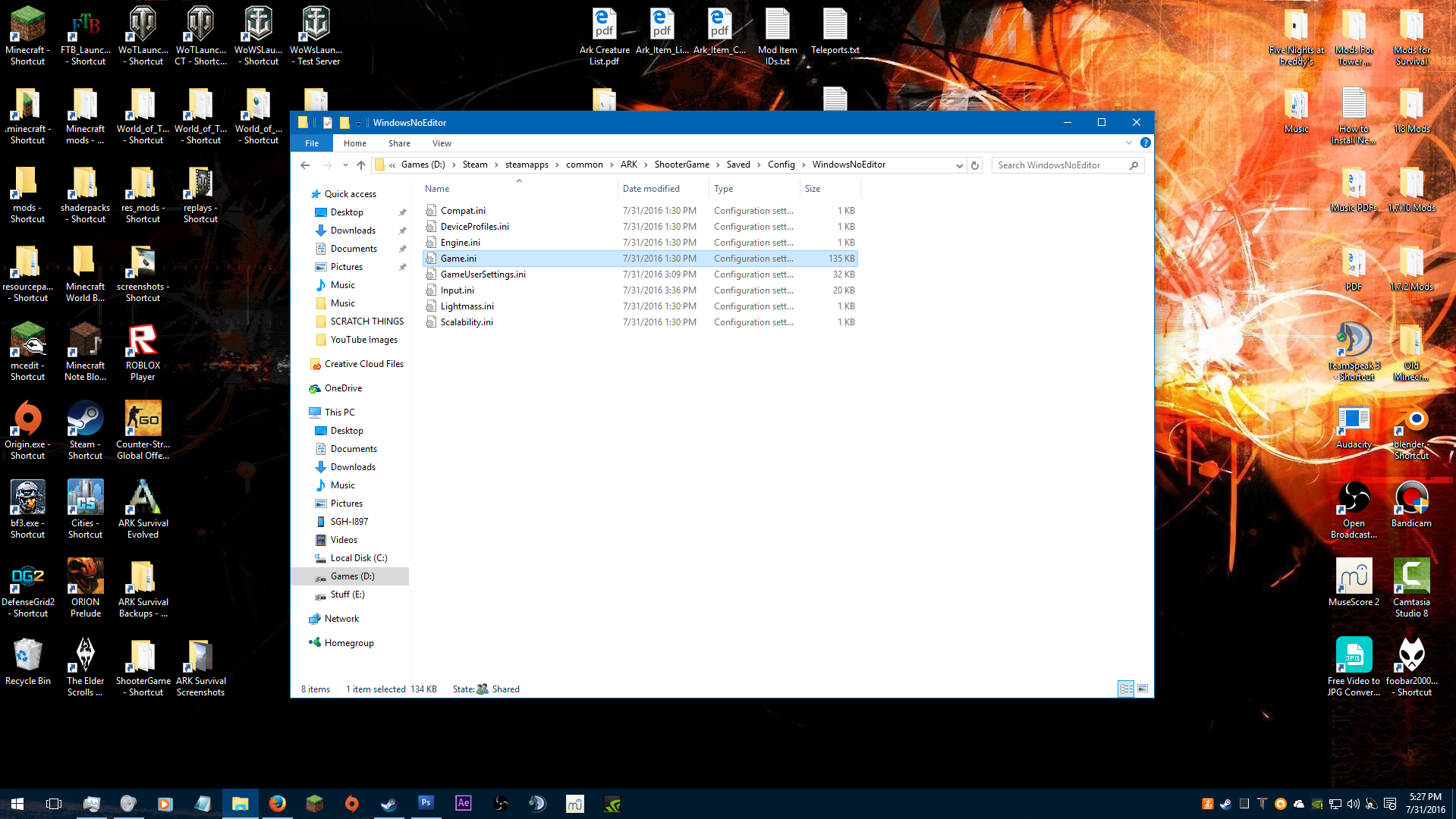Viewport: 1456px width, 819px height.
Task: Open the address bar history dropdown
Action: pos(959,165)
